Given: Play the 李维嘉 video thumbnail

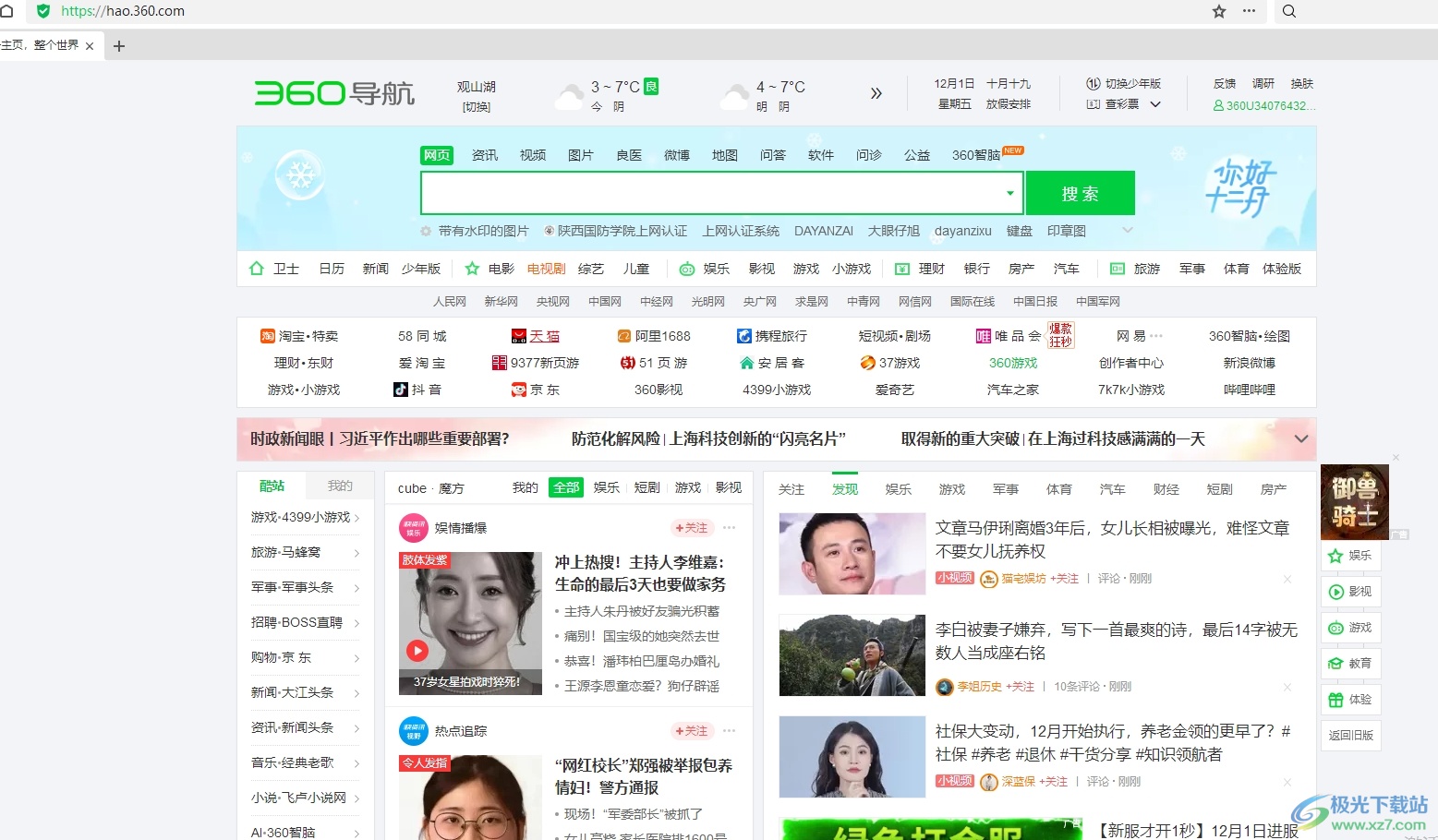Looking at the screenshot, I should (x=470, y=623).
